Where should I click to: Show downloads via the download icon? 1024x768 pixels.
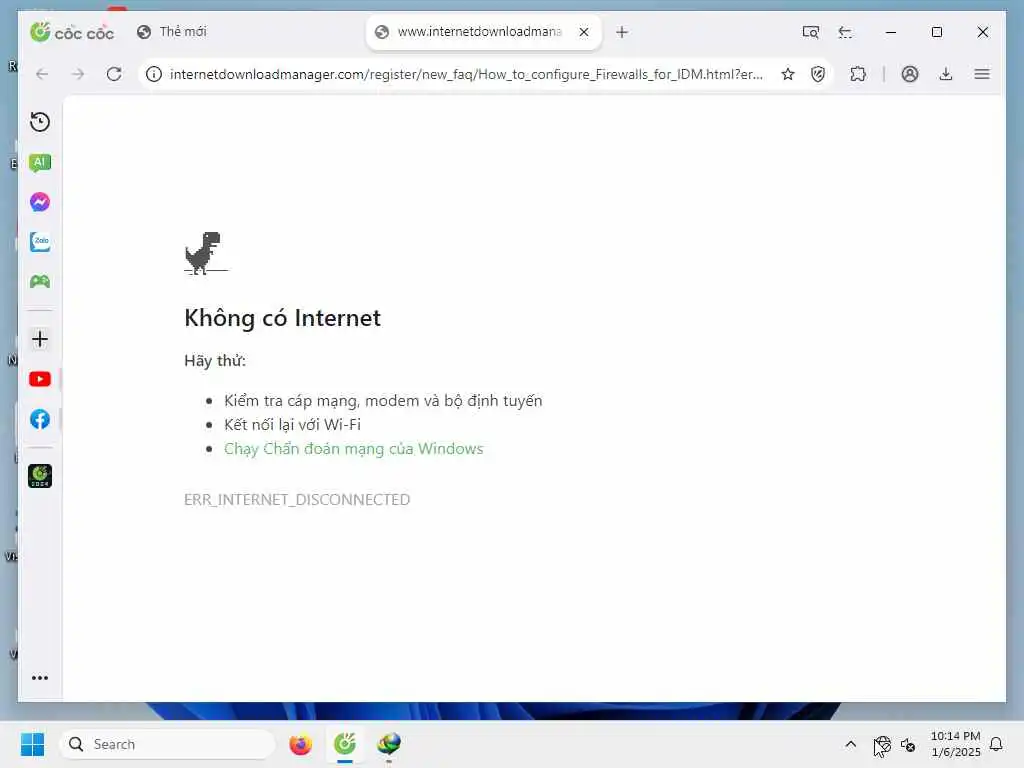point(946,74)
